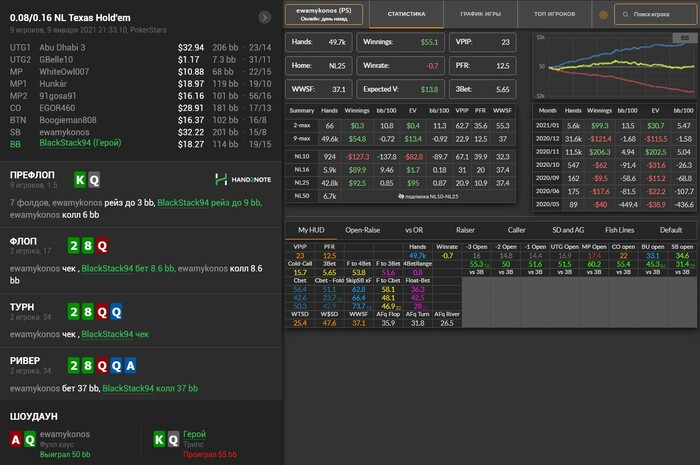Click the Home NL25 stat box
Viewport: 700px width, 465px height.
coord(318,66)
